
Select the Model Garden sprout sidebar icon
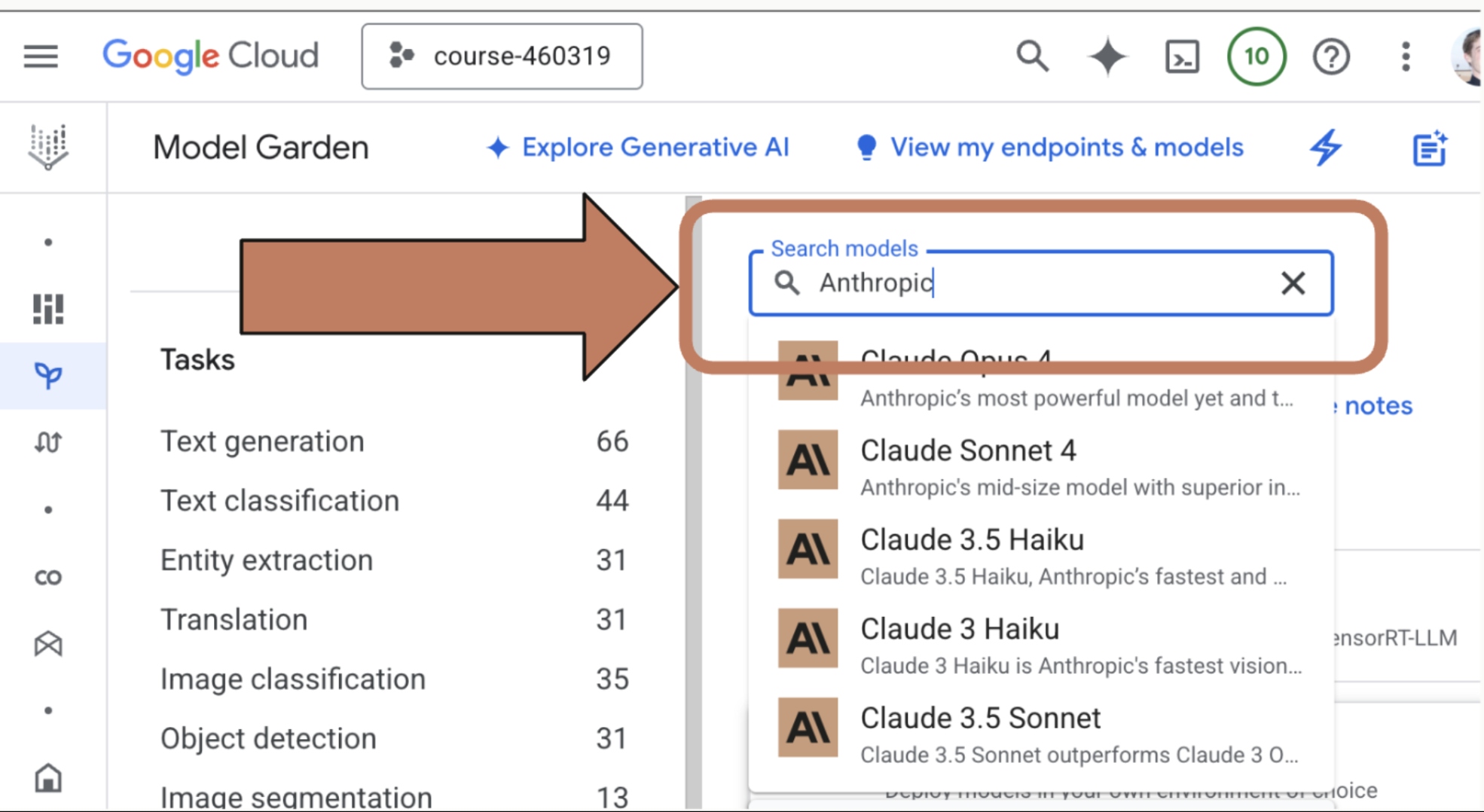point(48,375)
